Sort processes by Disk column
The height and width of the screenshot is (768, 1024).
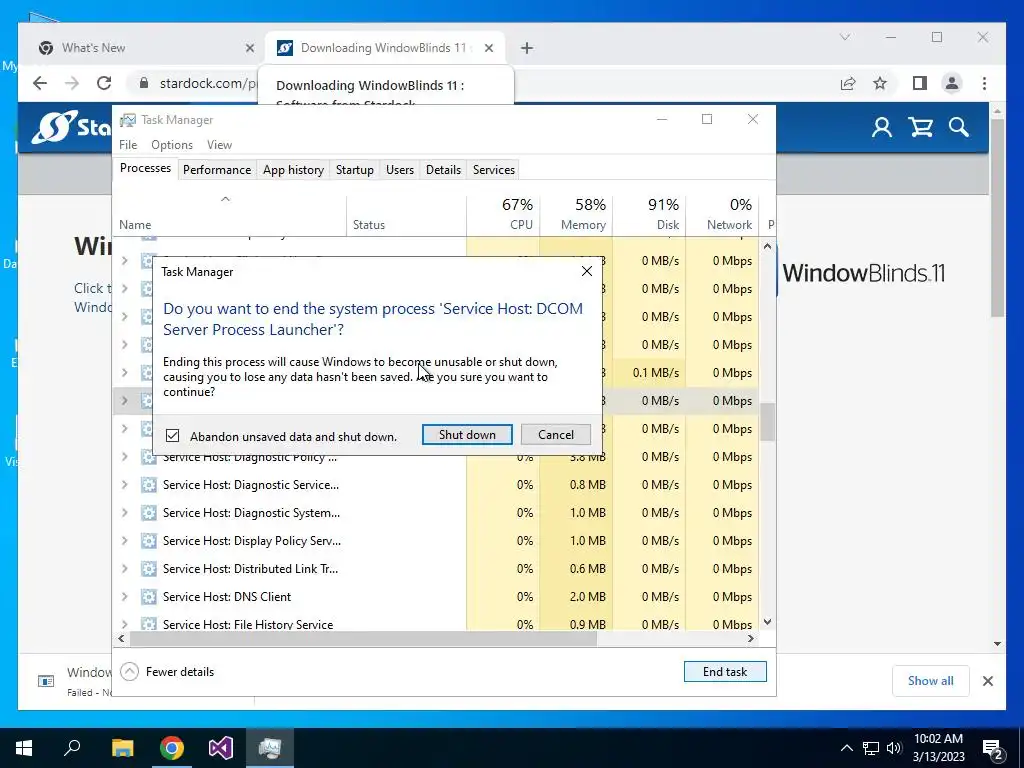pos(649,215)
